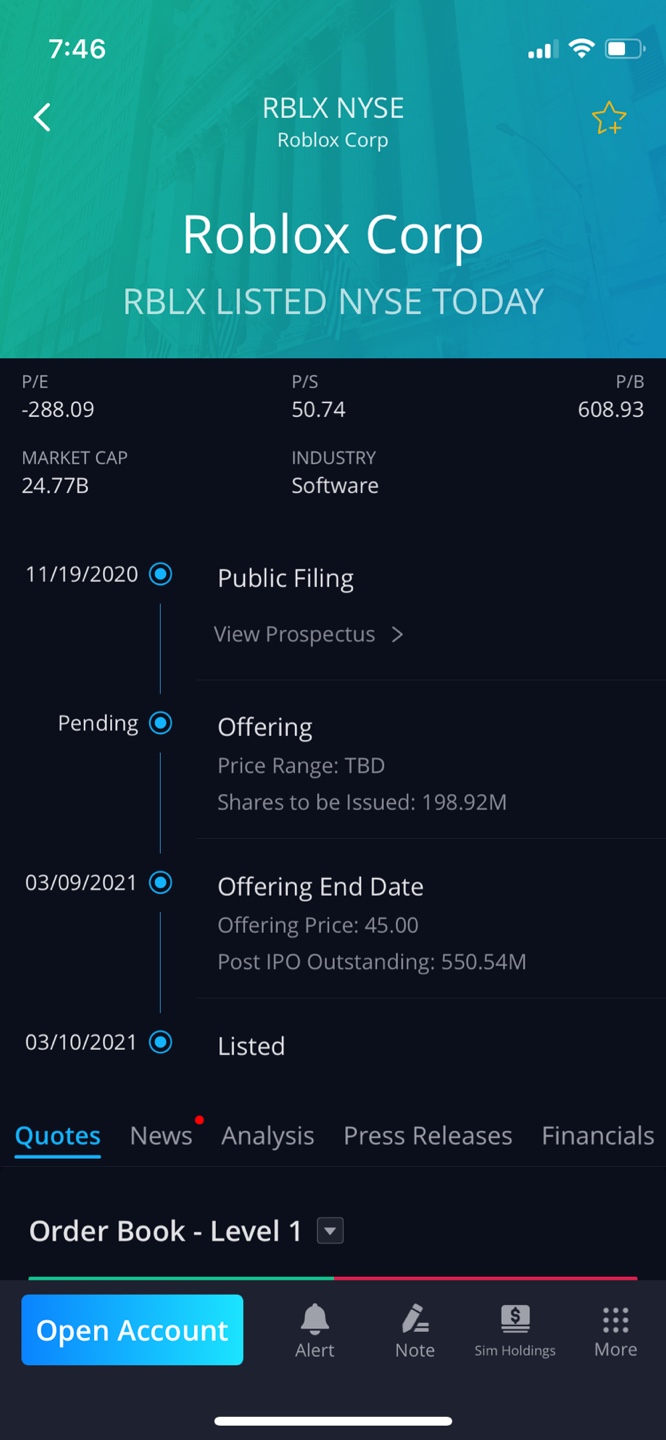Tap the back arrow icon
666x1440 pixels.
click(42, 117)
